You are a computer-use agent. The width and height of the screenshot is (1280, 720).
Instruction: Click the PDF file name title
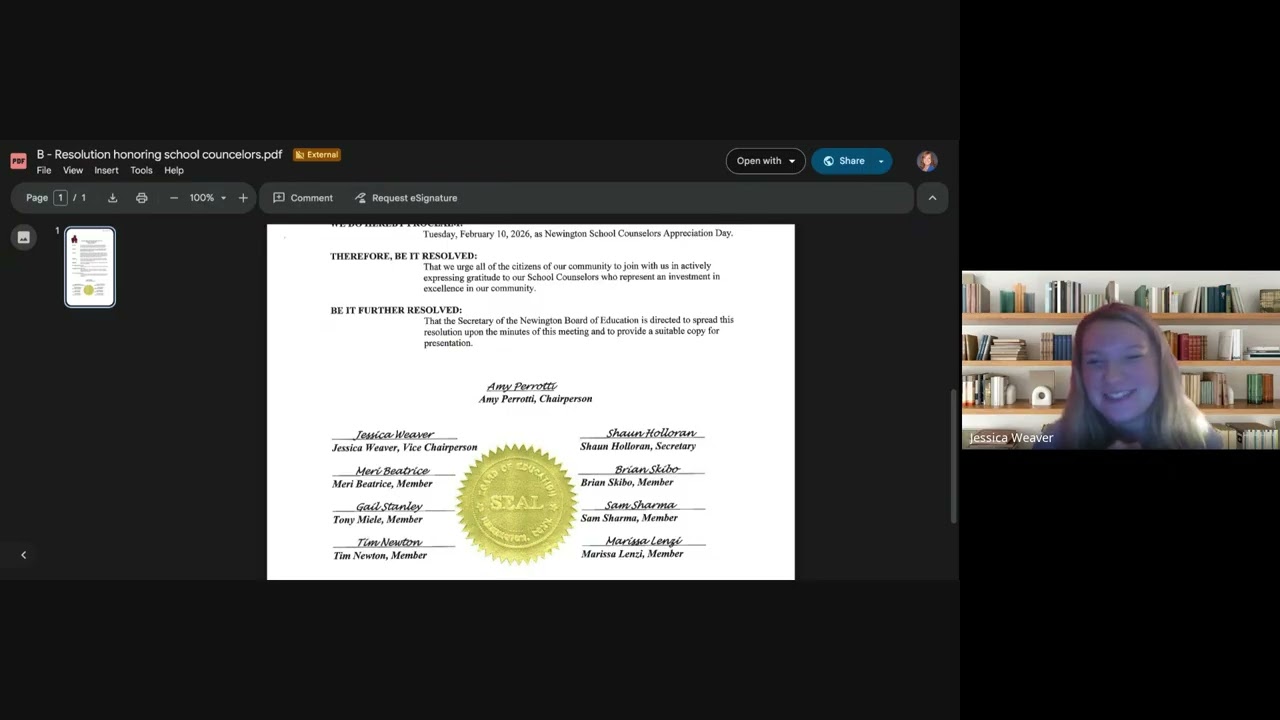coord(160,155)
